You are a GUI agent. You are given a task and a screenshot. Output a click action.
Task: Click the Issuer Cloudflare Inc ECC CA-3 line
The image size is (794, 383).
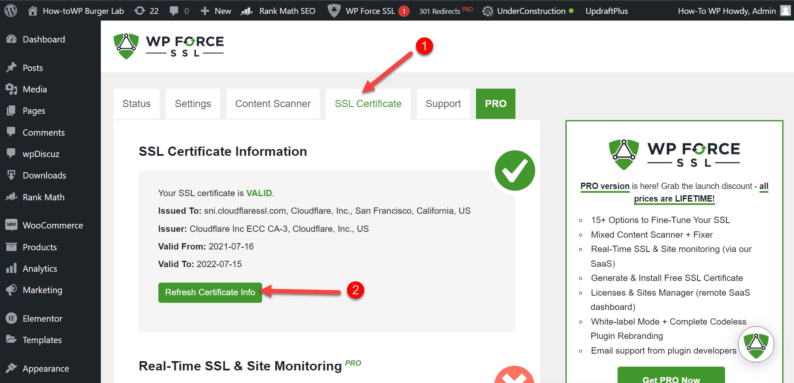[263, 229]
